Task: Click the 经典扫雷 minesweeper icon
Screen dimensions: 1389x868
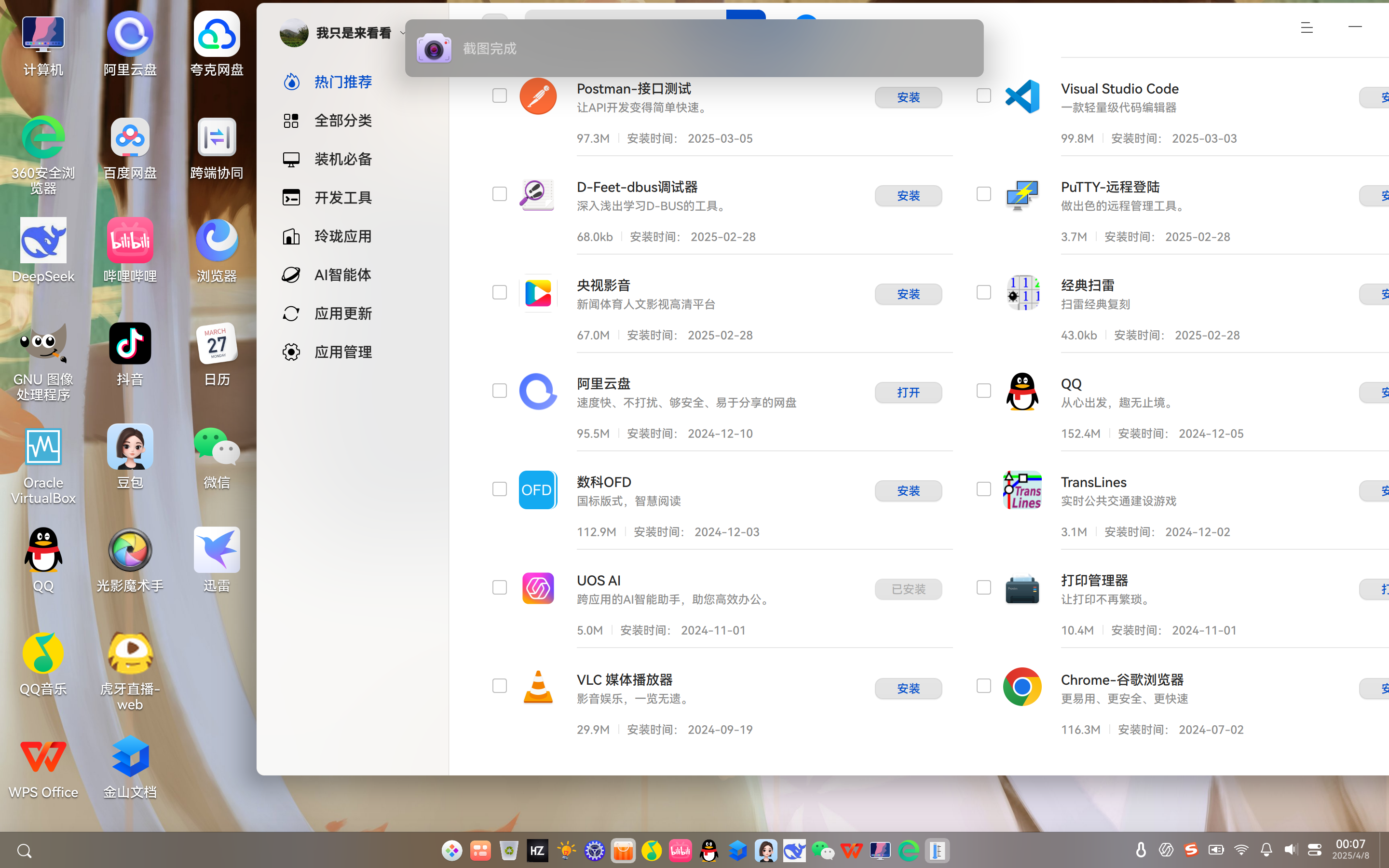Action: (x=1022, y=293)
